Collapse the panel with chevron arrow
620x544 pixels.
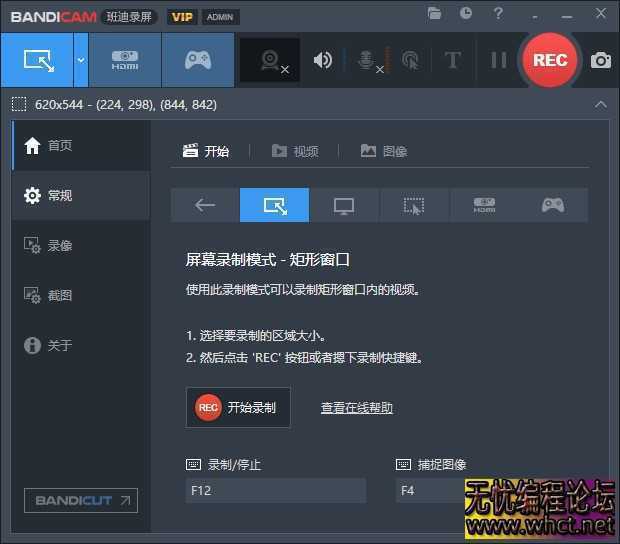pos(600,104)
